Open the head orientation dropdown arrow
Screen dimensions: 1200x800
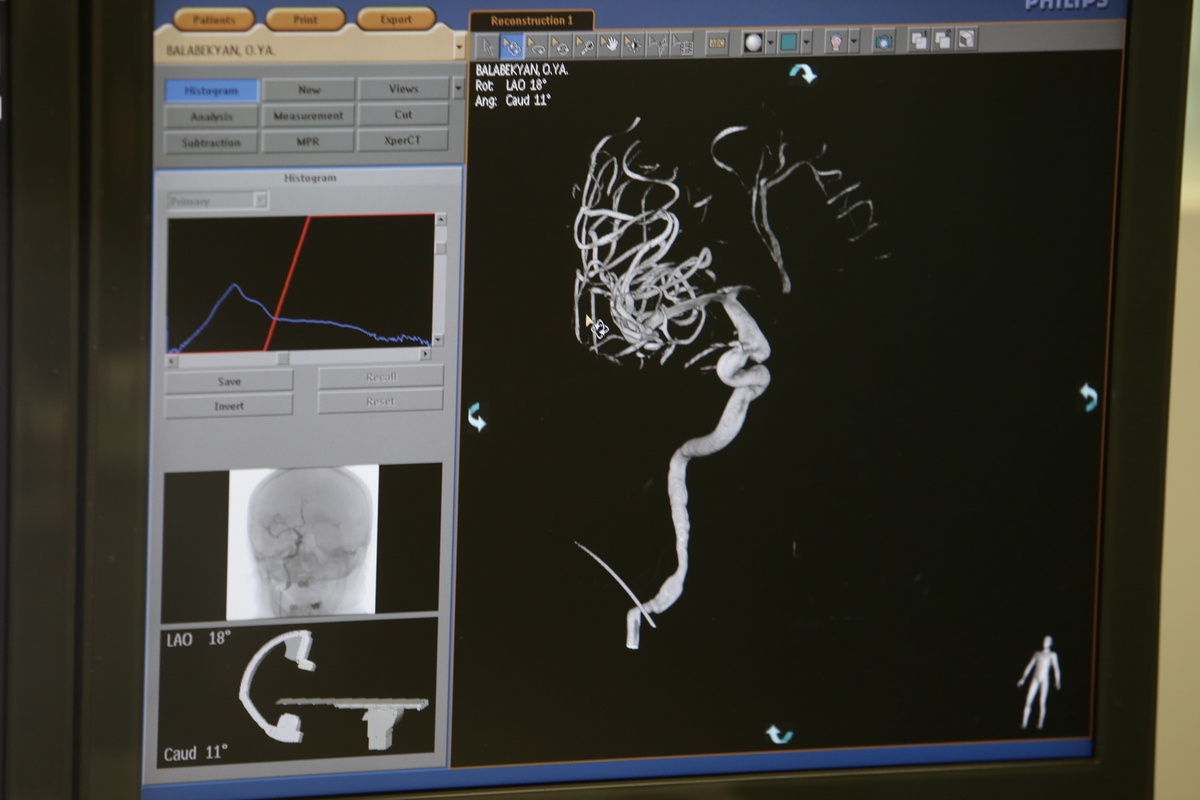click(854, 42)
